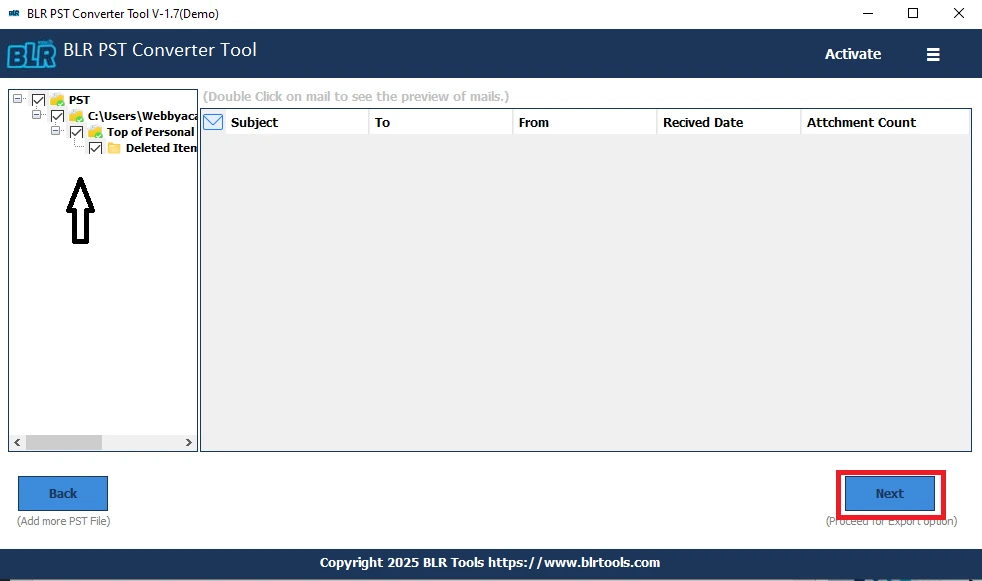
Task: Open the hamburger menu in the header
Action: click(x=932, y=55)
